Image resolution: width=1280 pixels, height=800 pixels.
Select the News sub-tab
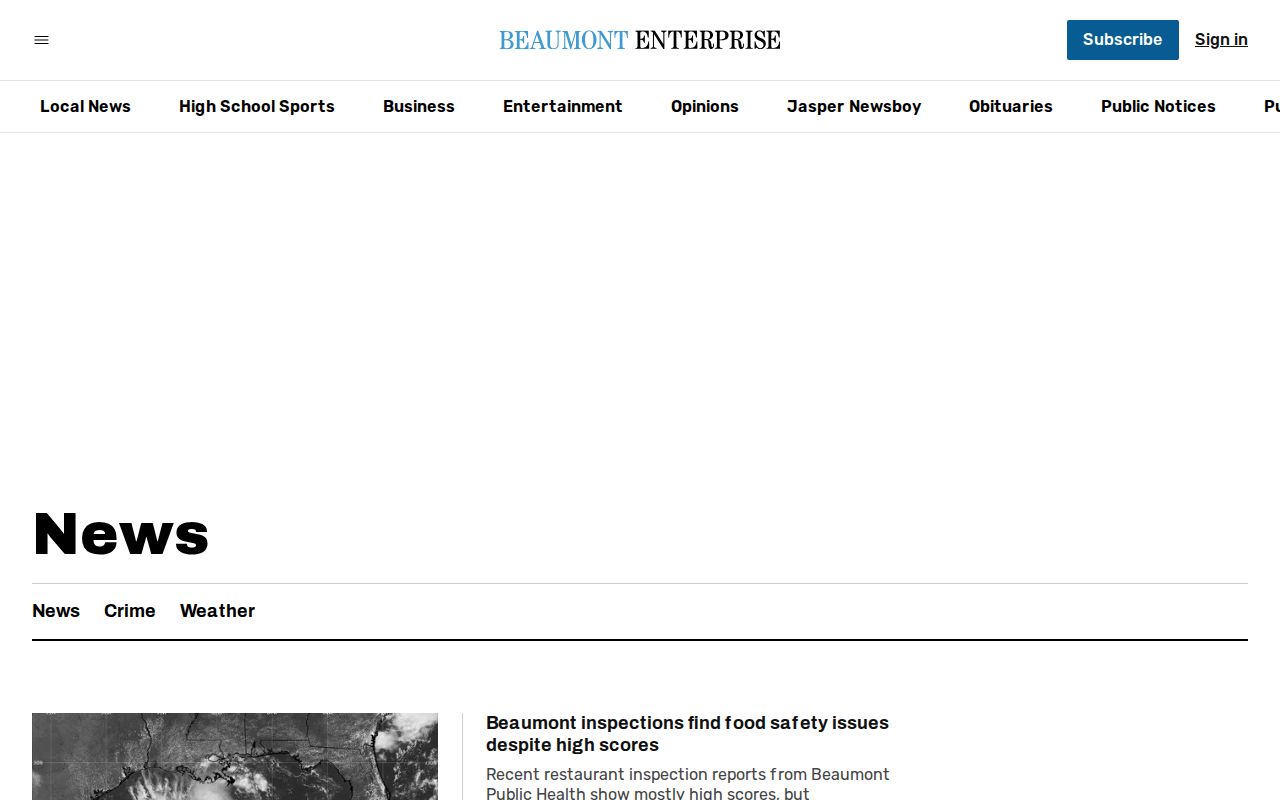[56, 611]
